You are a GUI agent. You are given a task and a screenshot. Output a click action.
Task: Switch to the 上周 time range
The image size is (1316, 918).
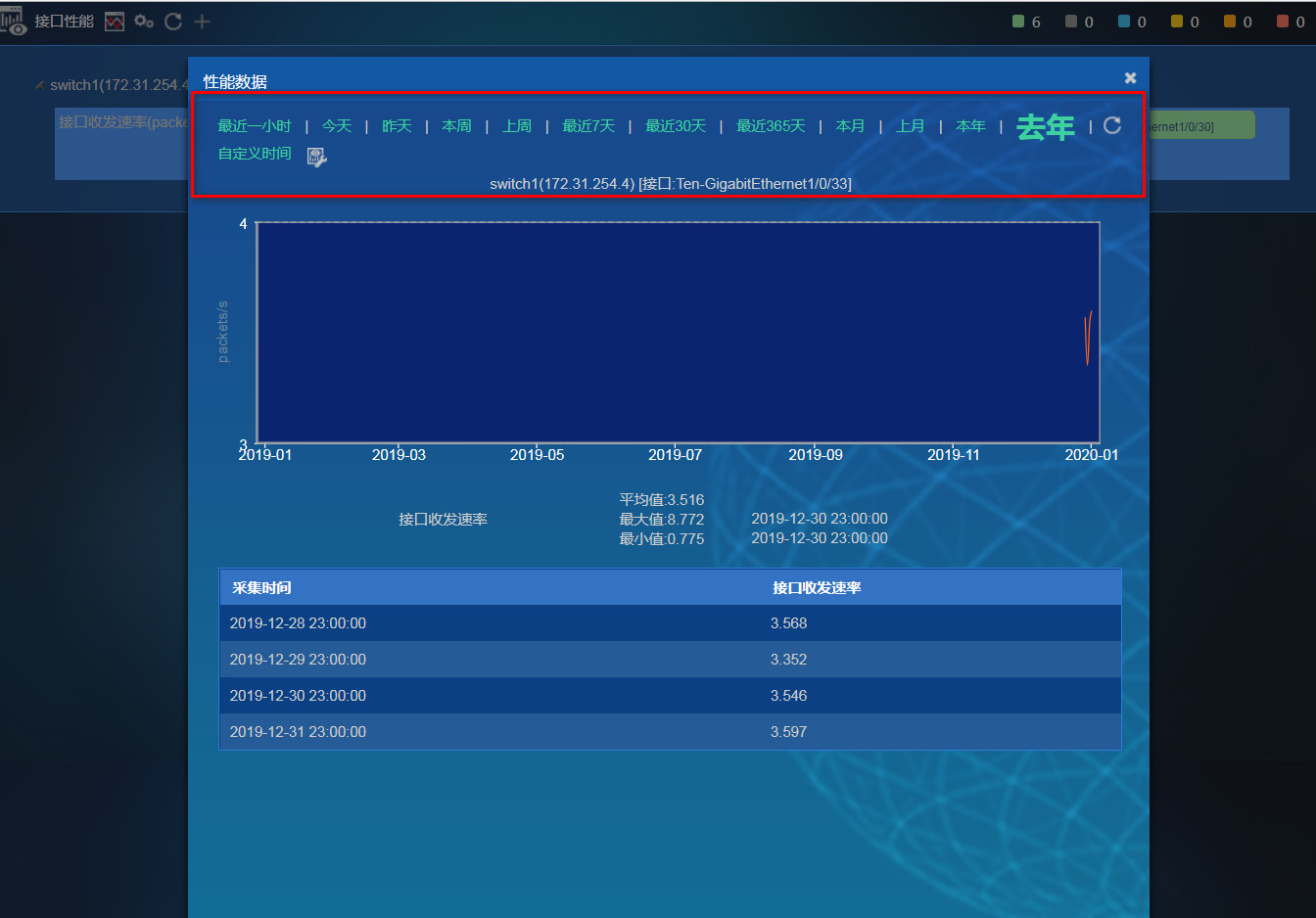(517, 126)
